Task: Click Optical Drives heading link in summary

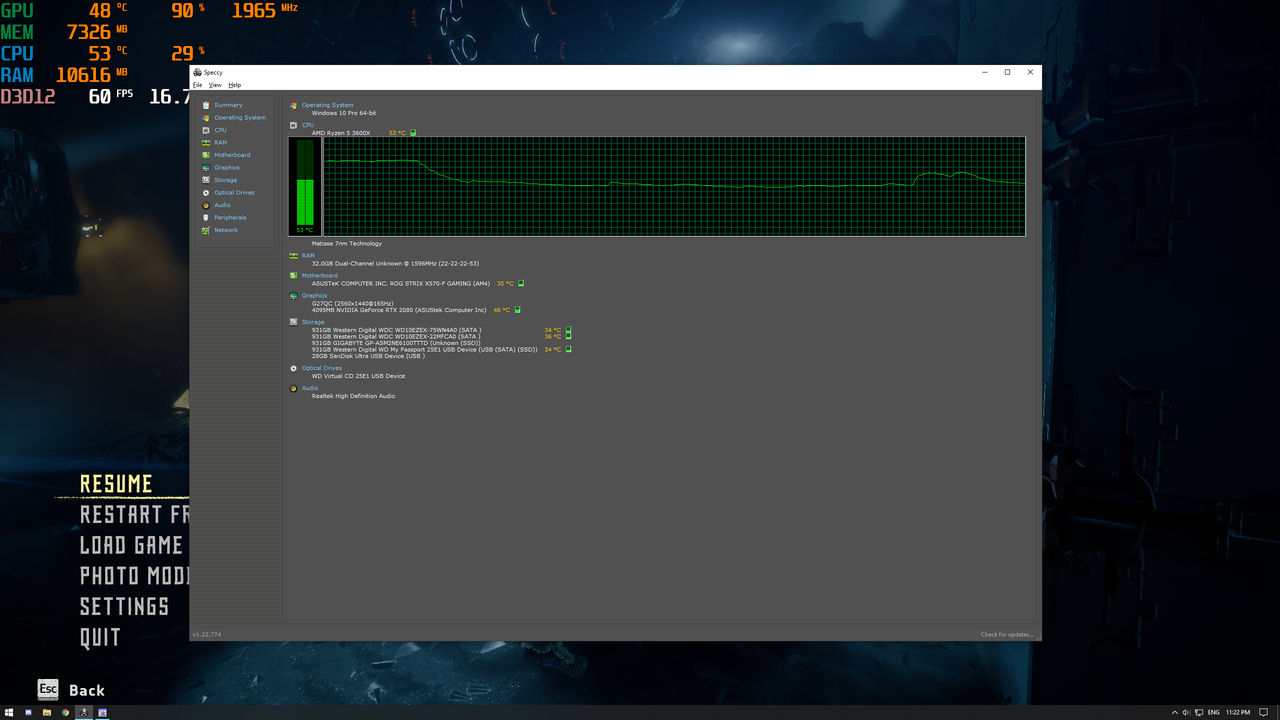Action: pyautogui.click(x=322, y=368)
